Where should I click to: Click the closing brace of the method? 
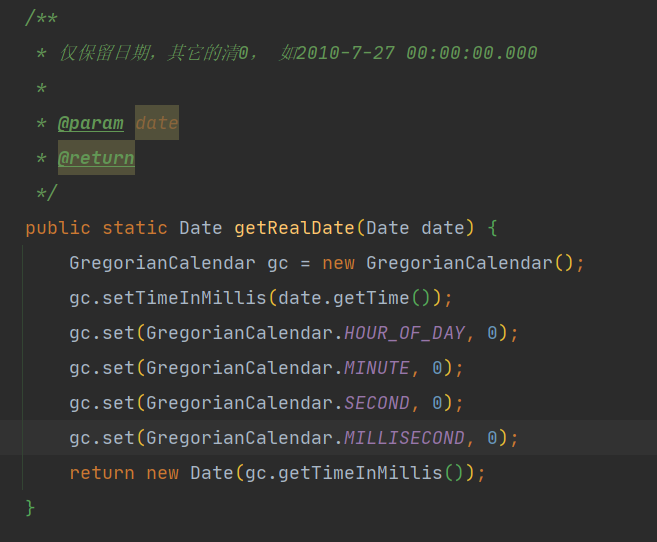[30, 508]
